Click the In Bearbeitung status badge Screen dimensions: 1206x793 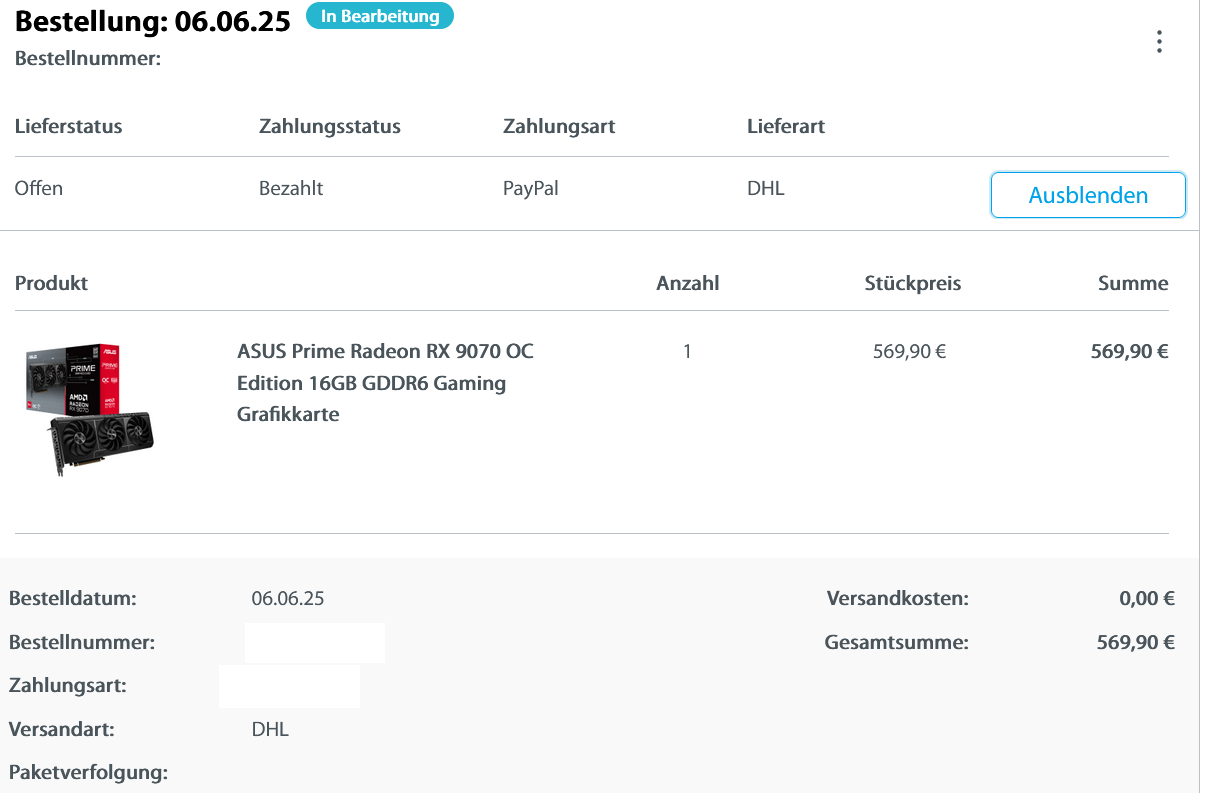coord(380,16)
